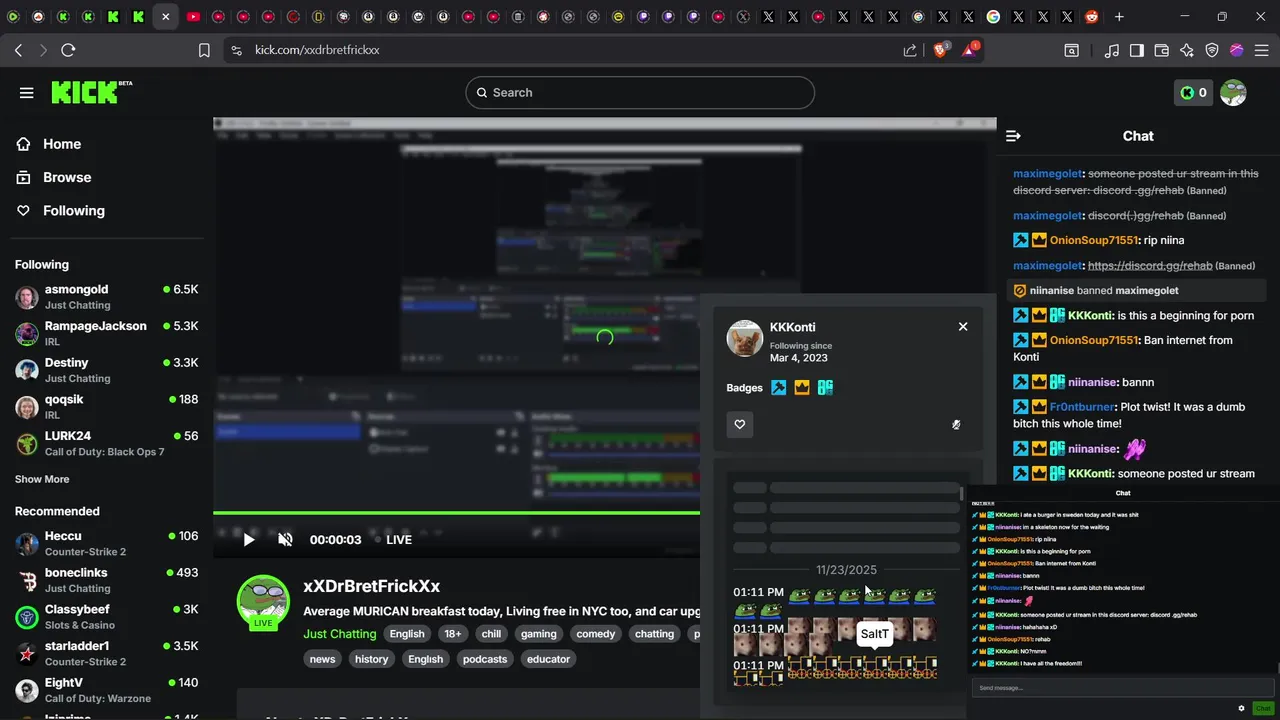Viewport: 1280px width, 720px height.
Task: Click the mute user icon on KKKonti card
Action: pos(956,425)
